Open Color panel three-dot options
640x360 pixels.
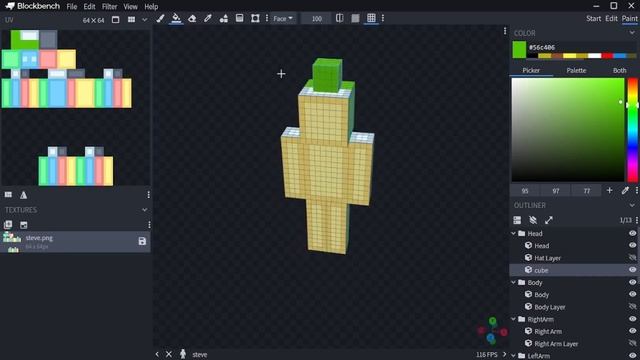(636, 191)
